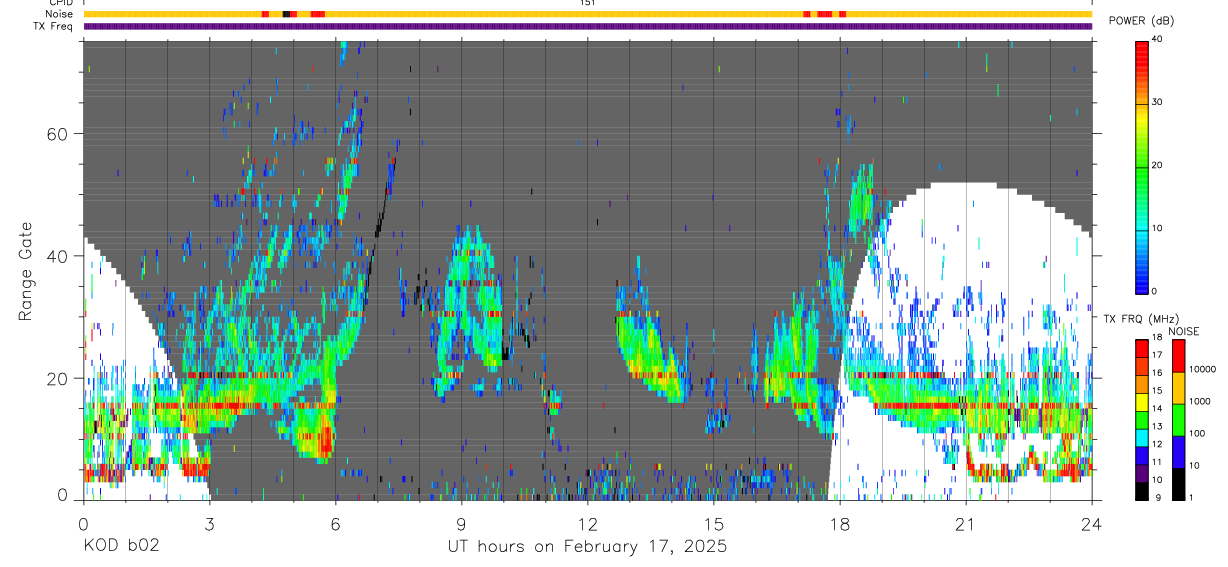
Task: Click x-axis tick label '24'
Action: tap(1092, 524)
